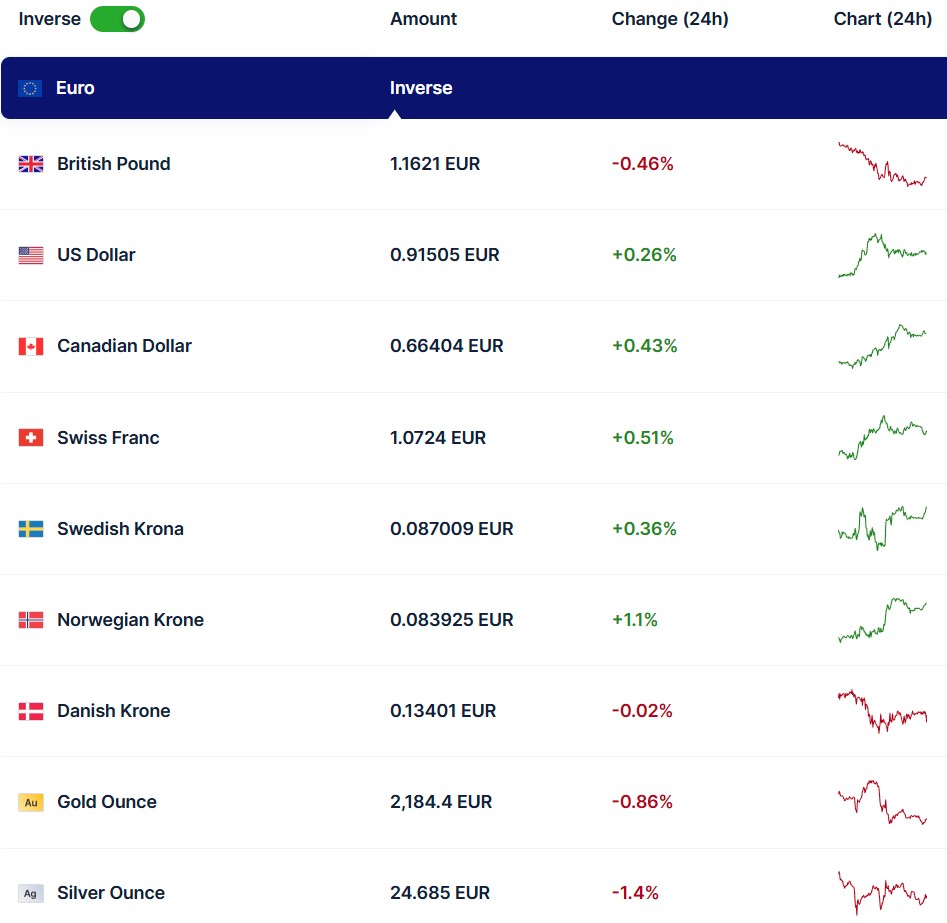The width and height of the screenshot is (947, 923).
Task: Click the Gold Ounce Au icon
Action: tap(31, 802)
